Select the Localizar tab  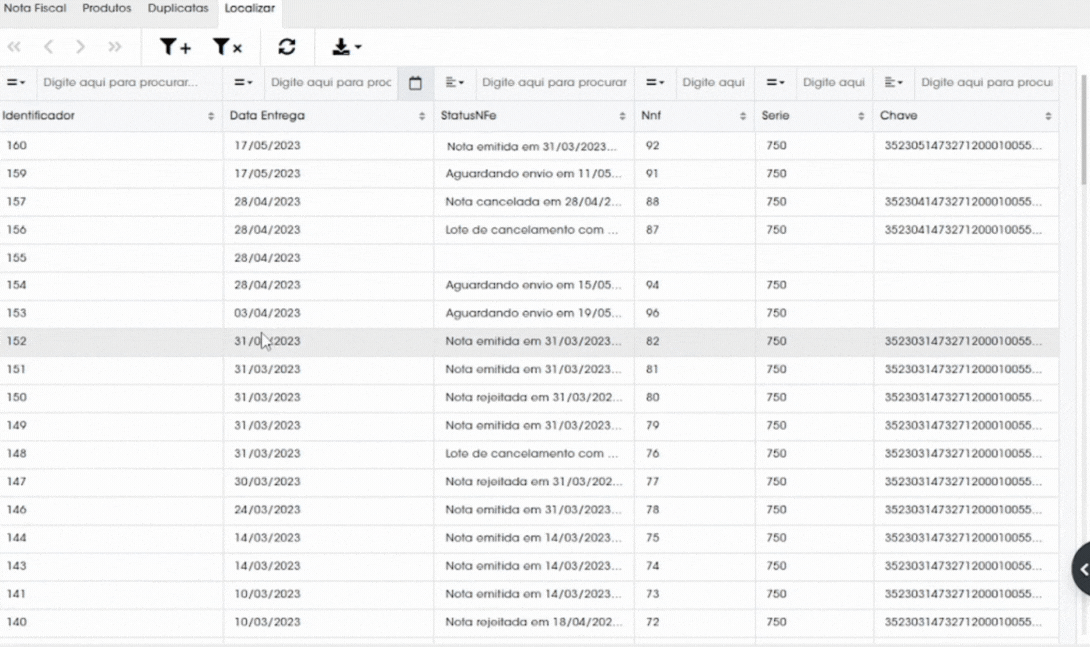point(250,8)
